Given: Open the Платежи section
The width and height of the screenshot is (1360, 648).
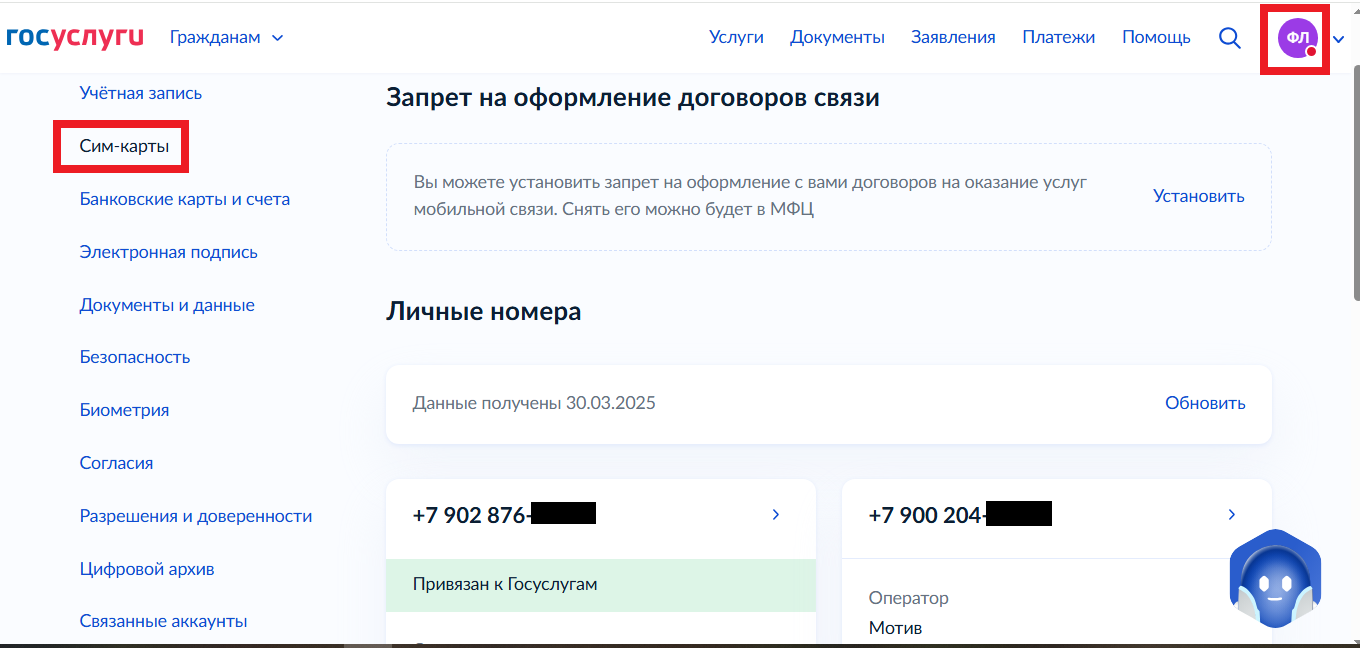Looking at the screenshot, I should [x=1058, y=37].
